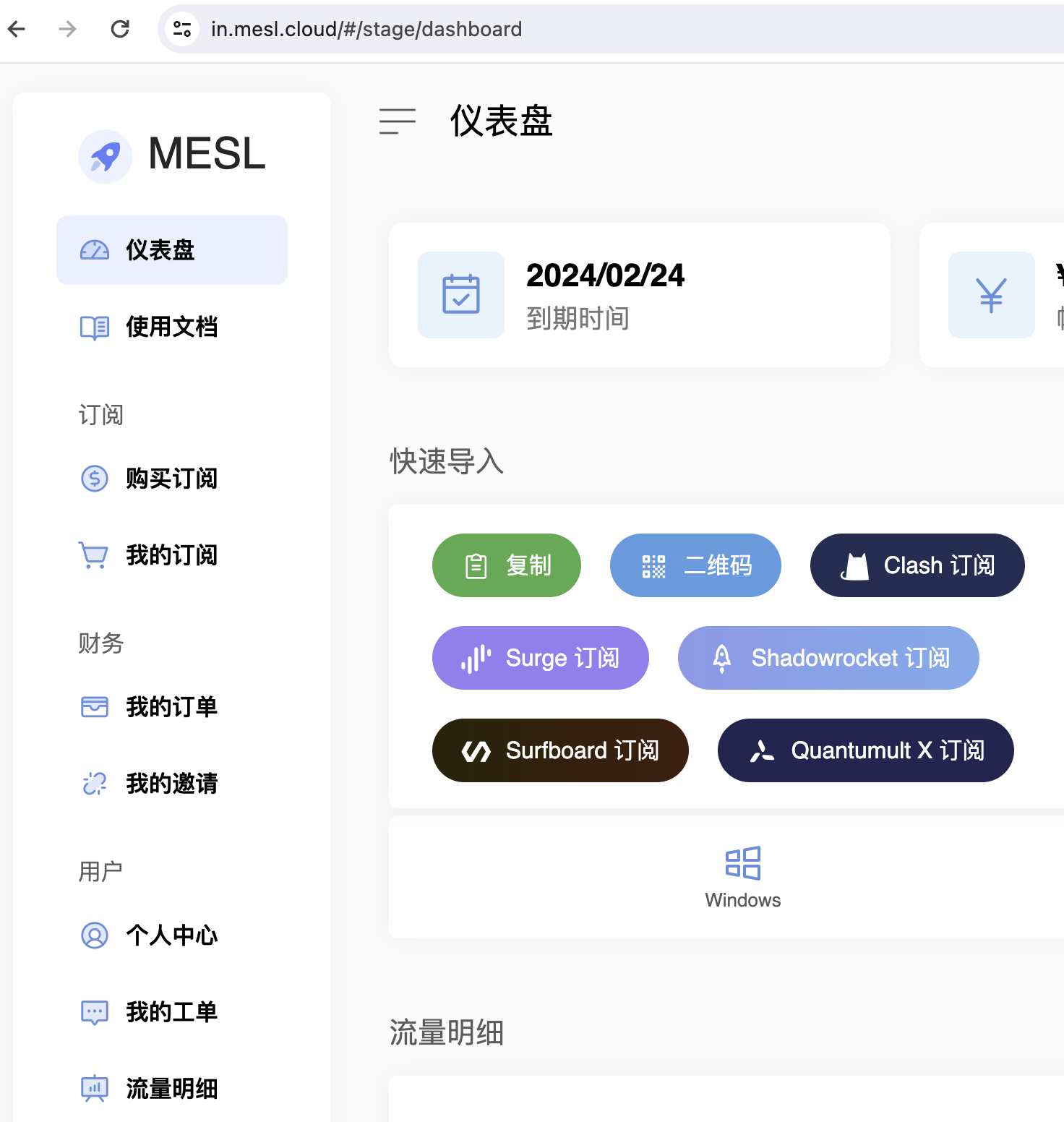Show subscription 二维码 QR code
Image resolution: width=1064 pixels, height=1122 pixels.
point(695,565)
